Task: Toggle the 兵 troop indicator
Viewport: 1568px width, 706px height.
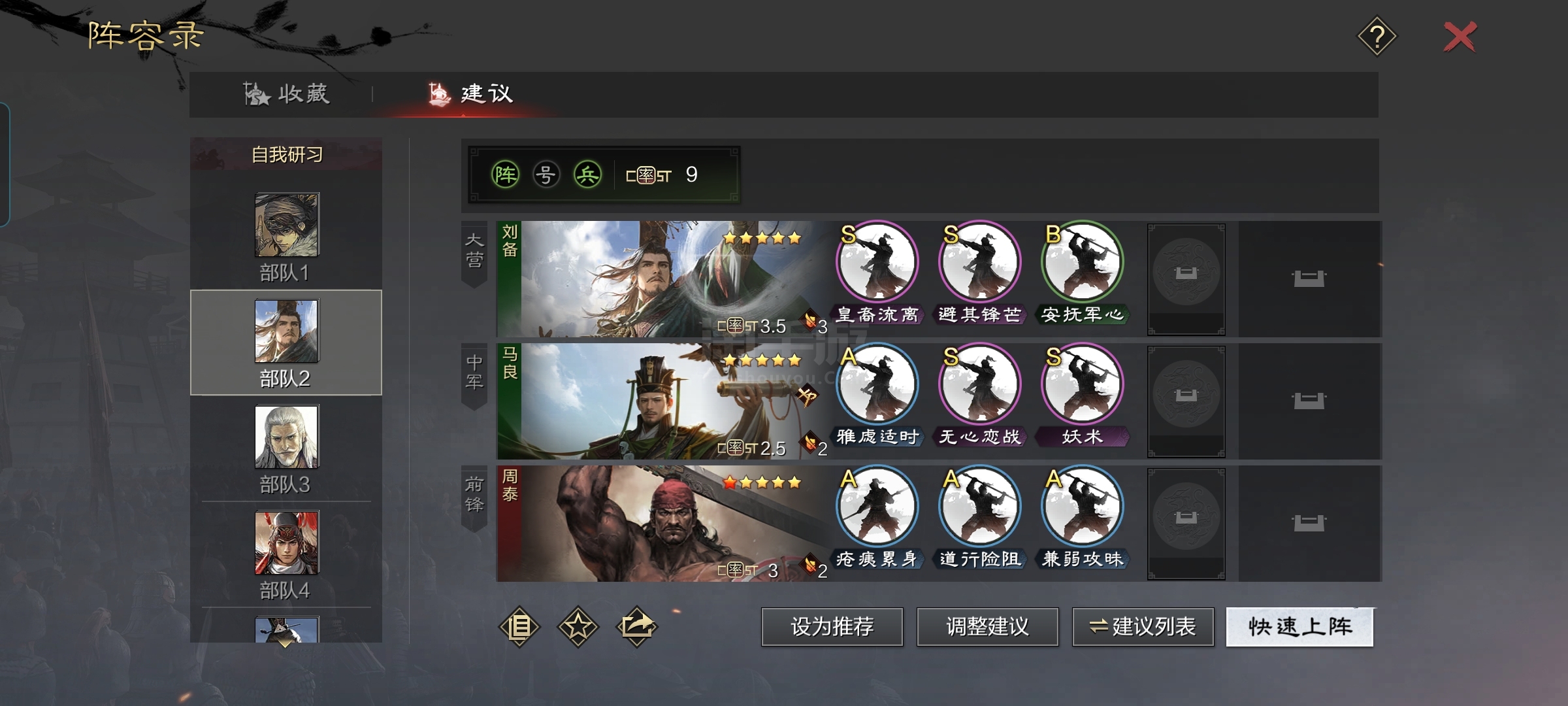Action: point(587,175)
